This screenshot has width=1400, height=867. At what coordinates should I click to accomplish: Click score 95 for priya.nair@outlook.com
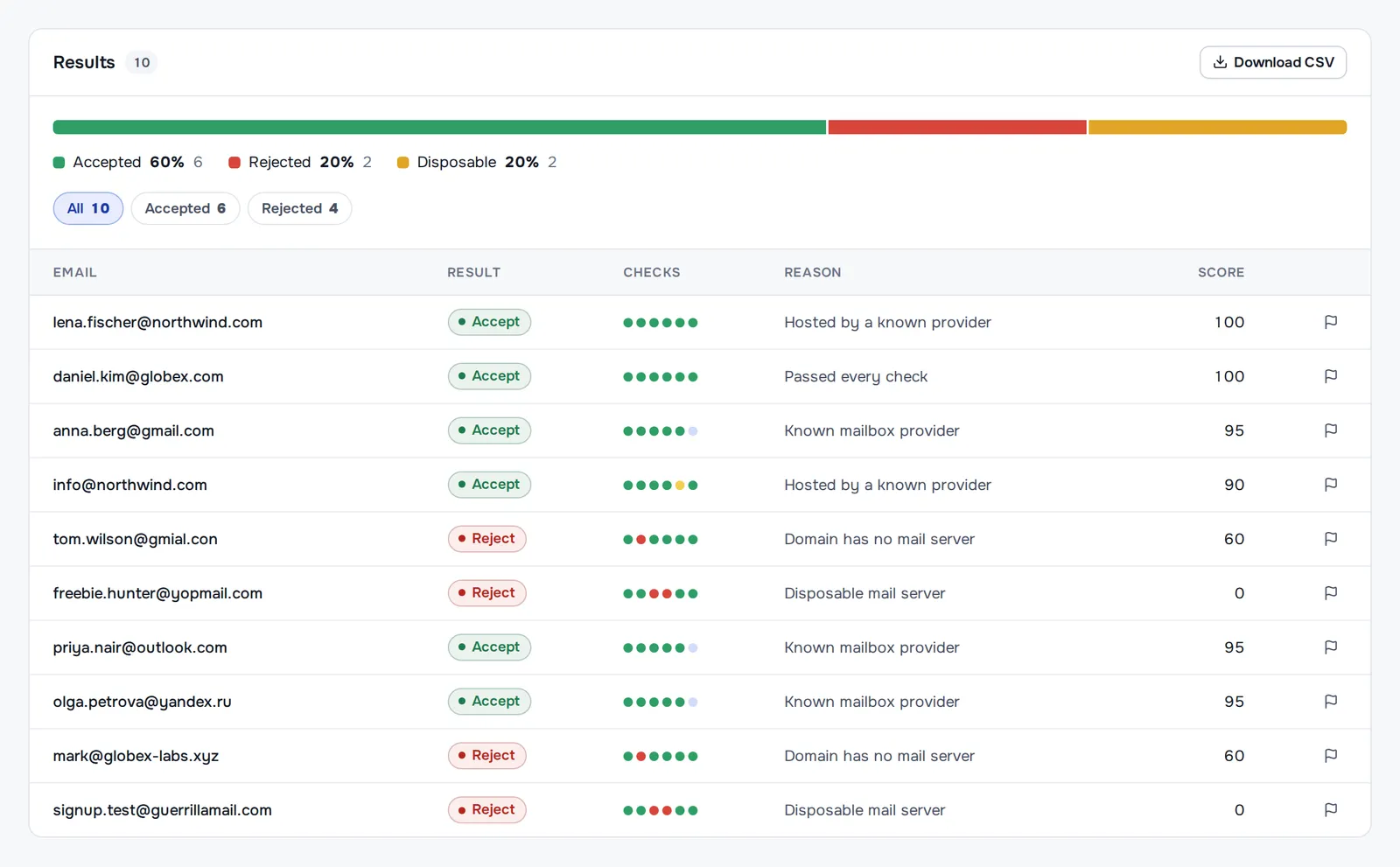(1234, 647)
